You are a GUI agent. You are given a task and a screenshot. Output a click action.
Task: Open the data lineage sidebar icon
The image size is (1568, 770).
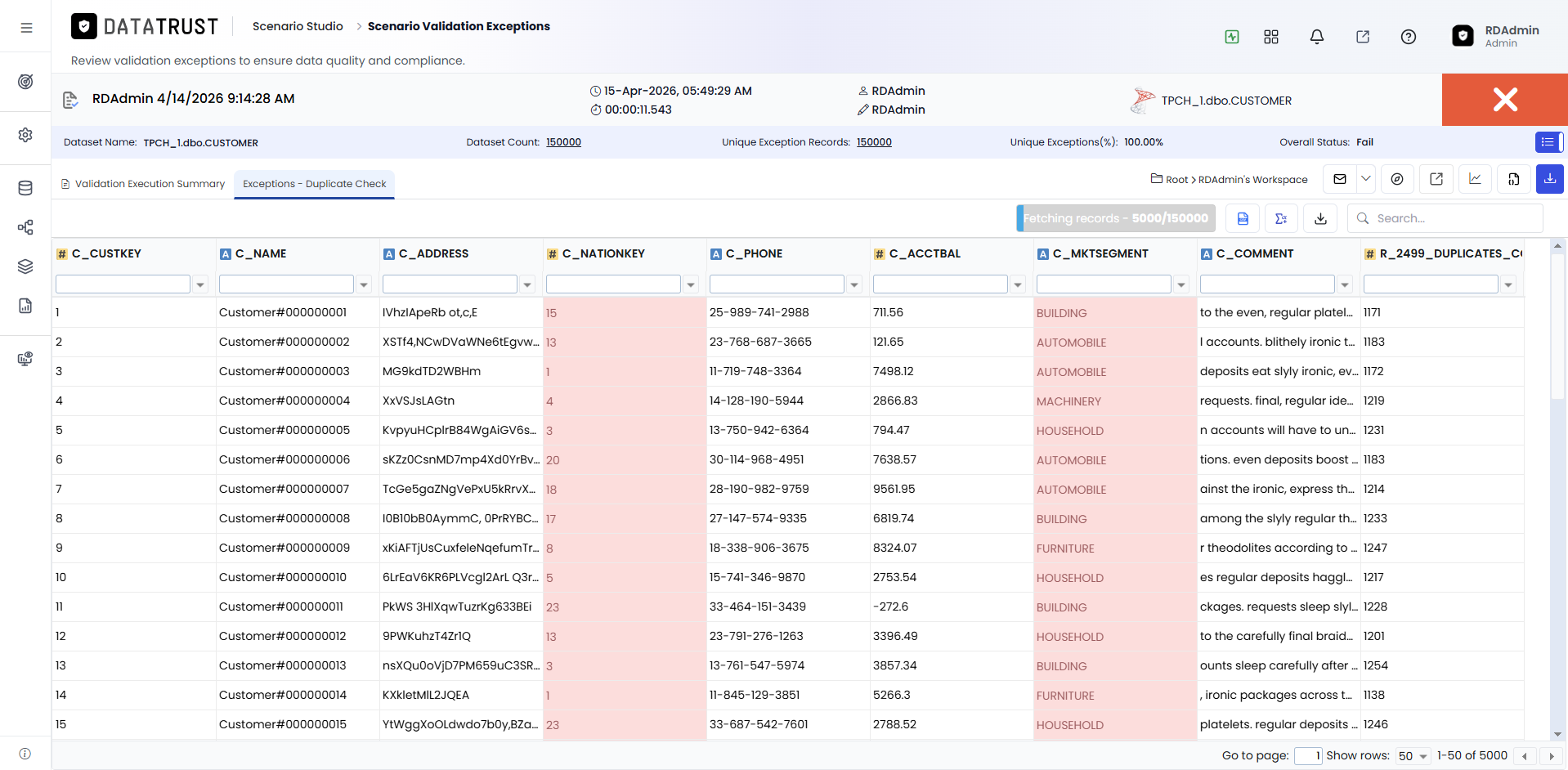[x=26, y=227]
